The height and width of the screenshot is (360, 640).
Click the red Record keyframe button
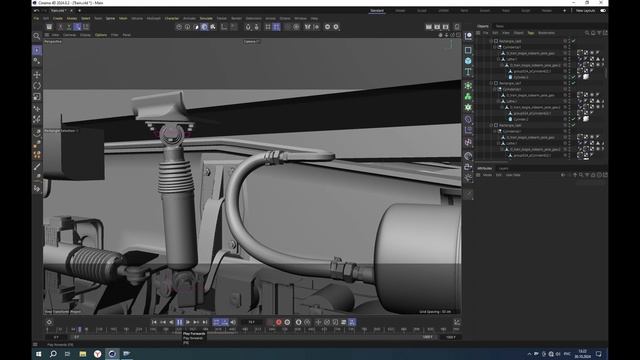tap(278, 322)
